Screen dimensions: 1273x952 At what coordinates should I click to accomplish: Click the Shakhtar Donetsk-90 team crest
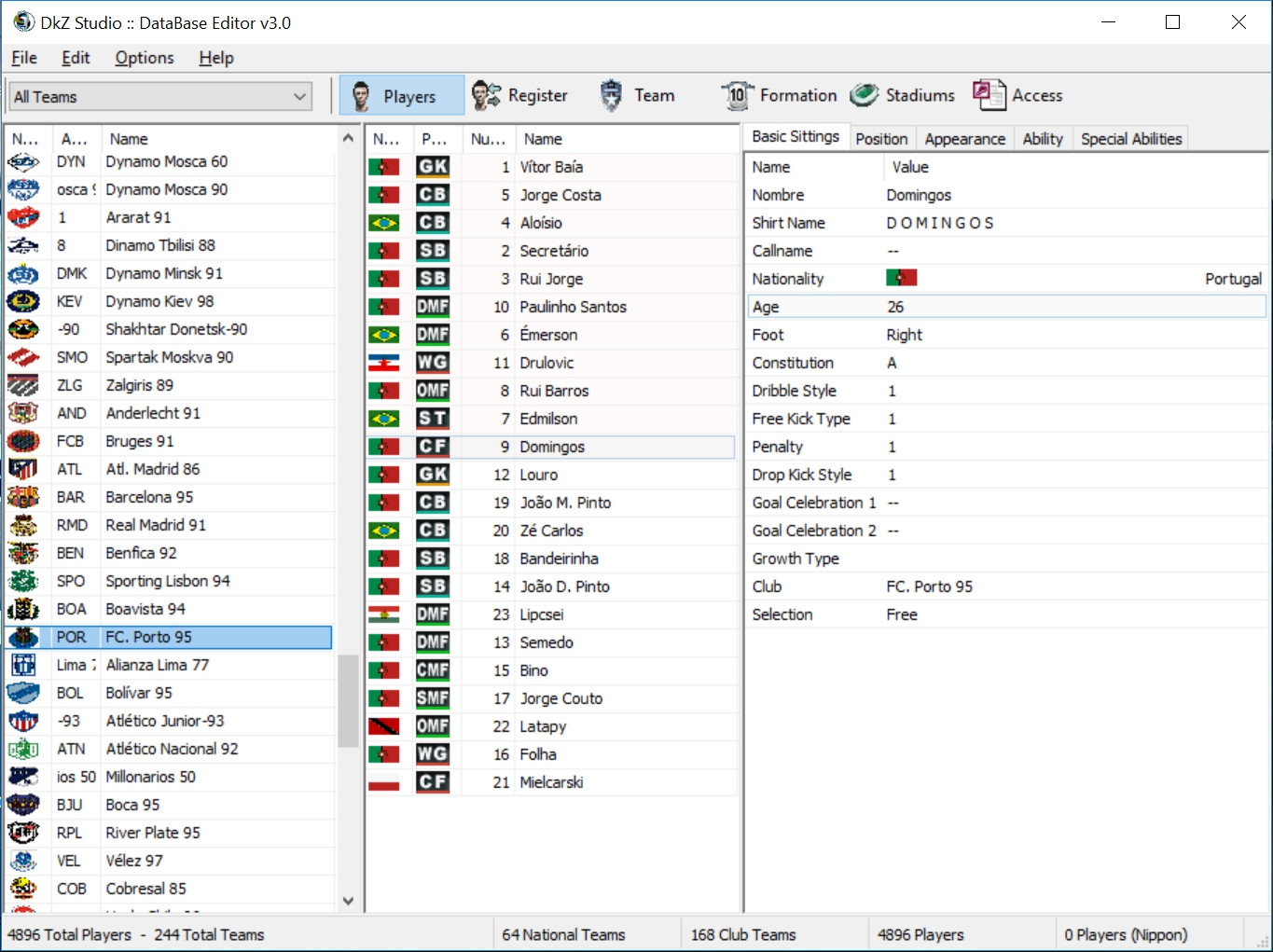(x=23, y=329)
